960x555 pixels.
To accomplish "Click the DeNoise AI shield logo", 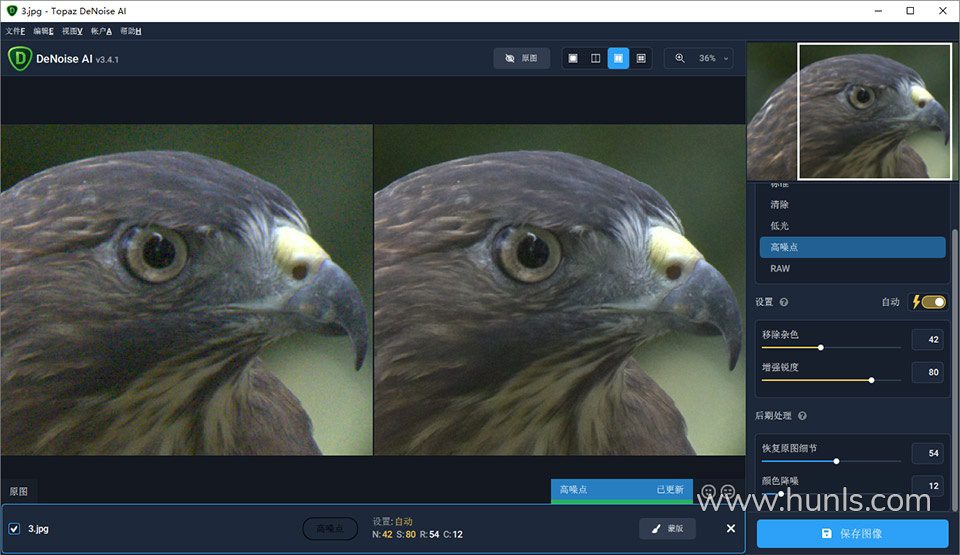I will coord(20,58).
